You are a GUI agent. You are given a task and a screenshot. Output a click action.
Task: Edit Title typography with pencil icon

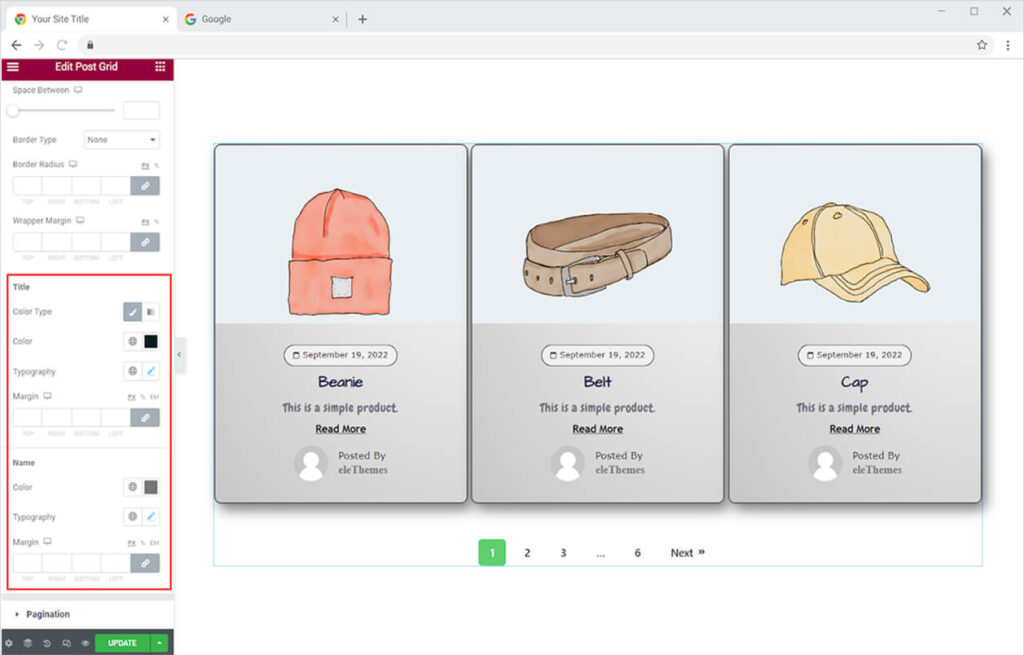pyautogui.click(x=151, y=371)
